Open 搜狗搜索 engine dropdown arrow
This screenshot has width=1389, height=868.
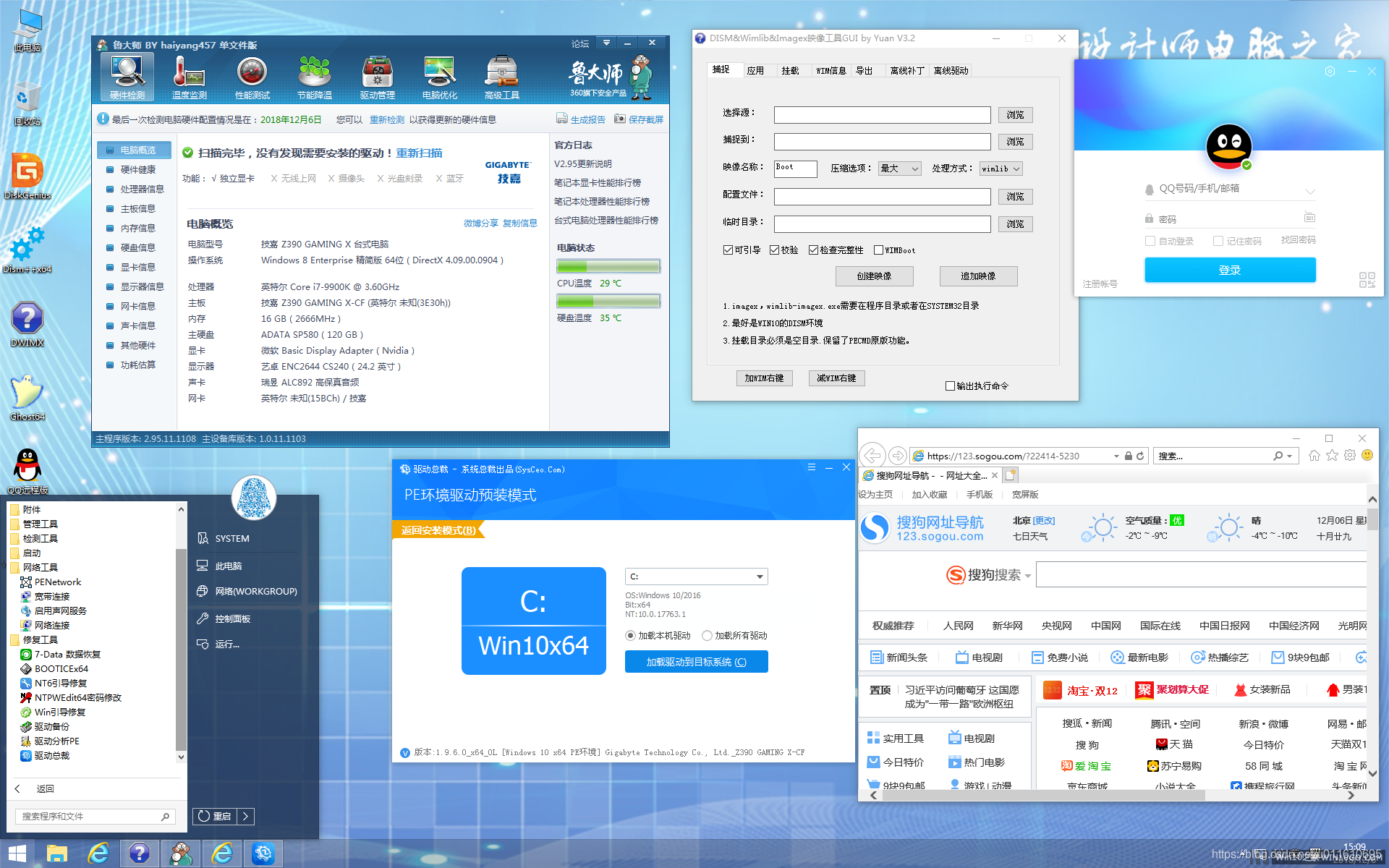[x=1027, y=576]
